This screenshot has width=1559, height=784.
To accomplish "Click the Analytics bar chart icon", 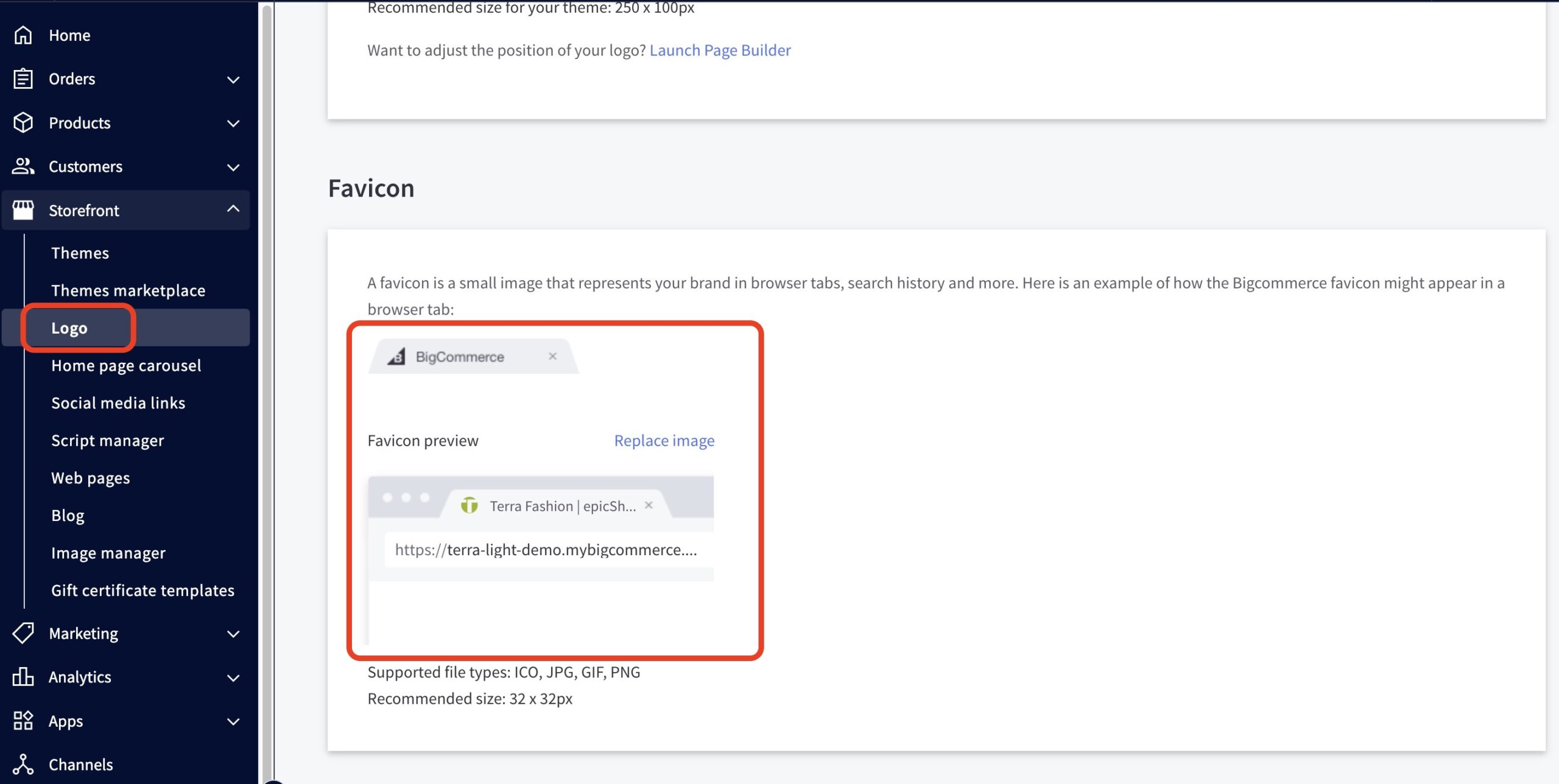I will [x=23, y=677].
